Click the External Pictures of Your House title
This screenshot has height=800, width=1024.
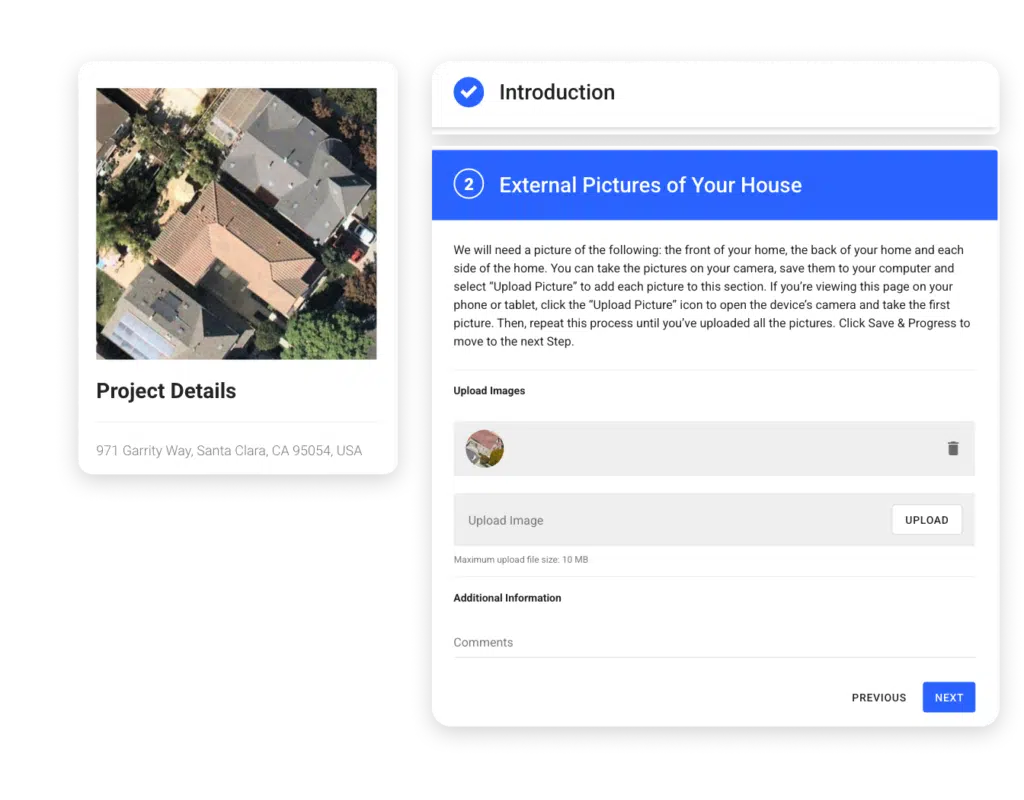(x=650, y=185)
